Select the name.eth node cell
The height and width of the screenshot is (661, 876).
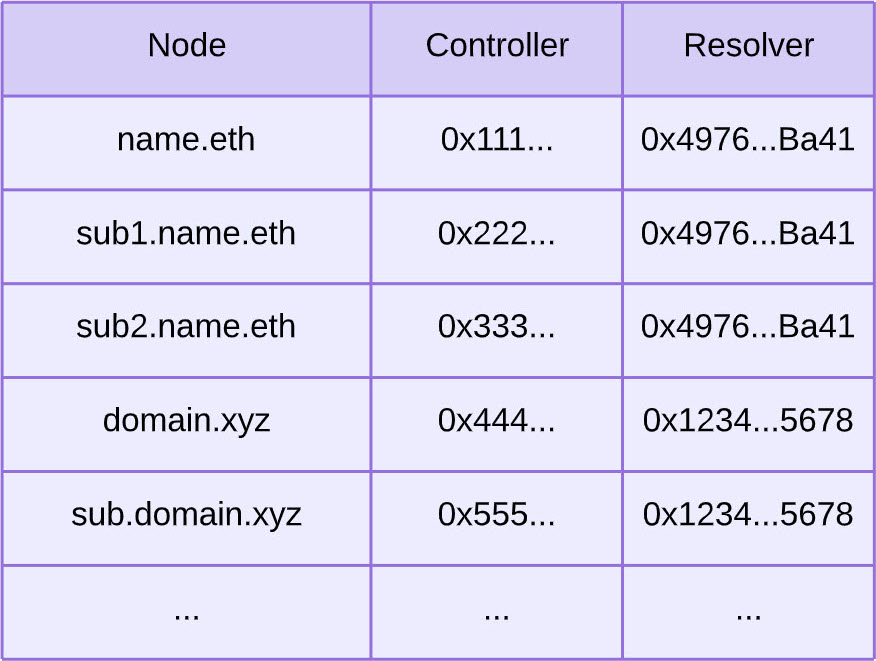pyautogui.click(x=186, y=140)
